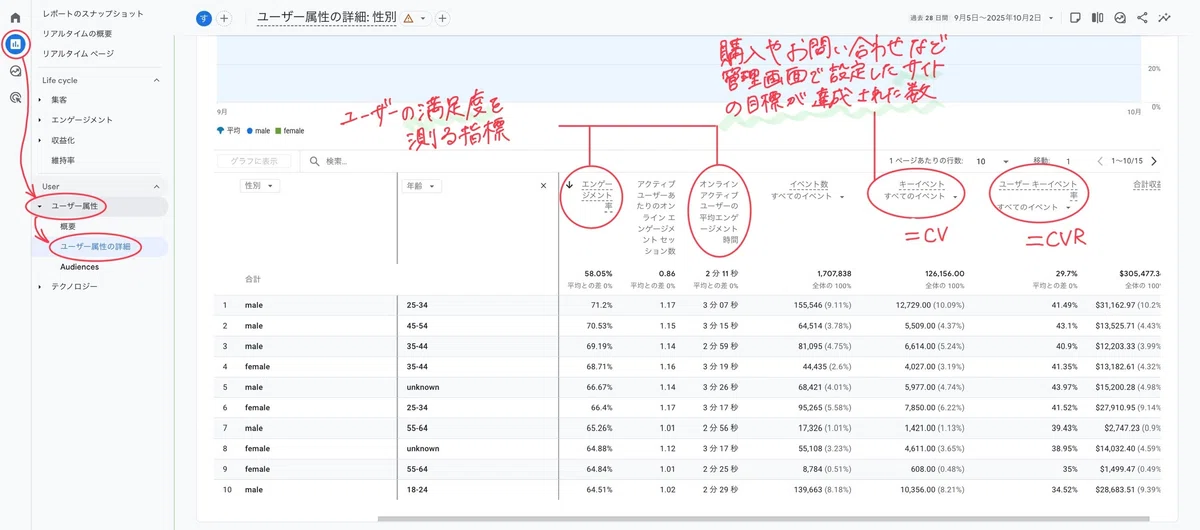This screenshot has height=530, width=1200.
Task: Toggle the '平均' chart legend item
Action: pos(228,130)
